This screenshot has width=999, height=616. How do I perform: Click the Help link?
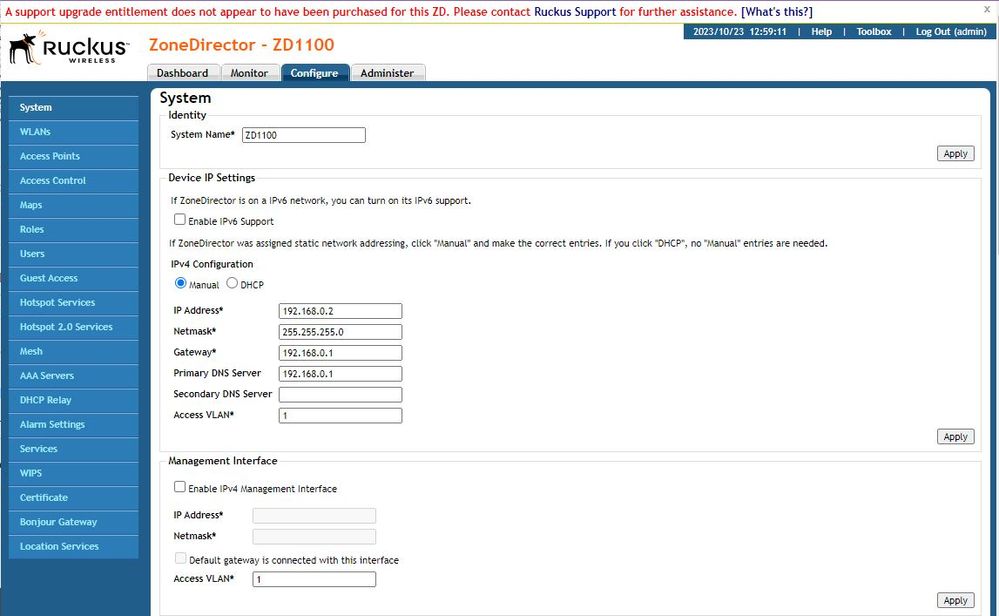coord(821,32)
